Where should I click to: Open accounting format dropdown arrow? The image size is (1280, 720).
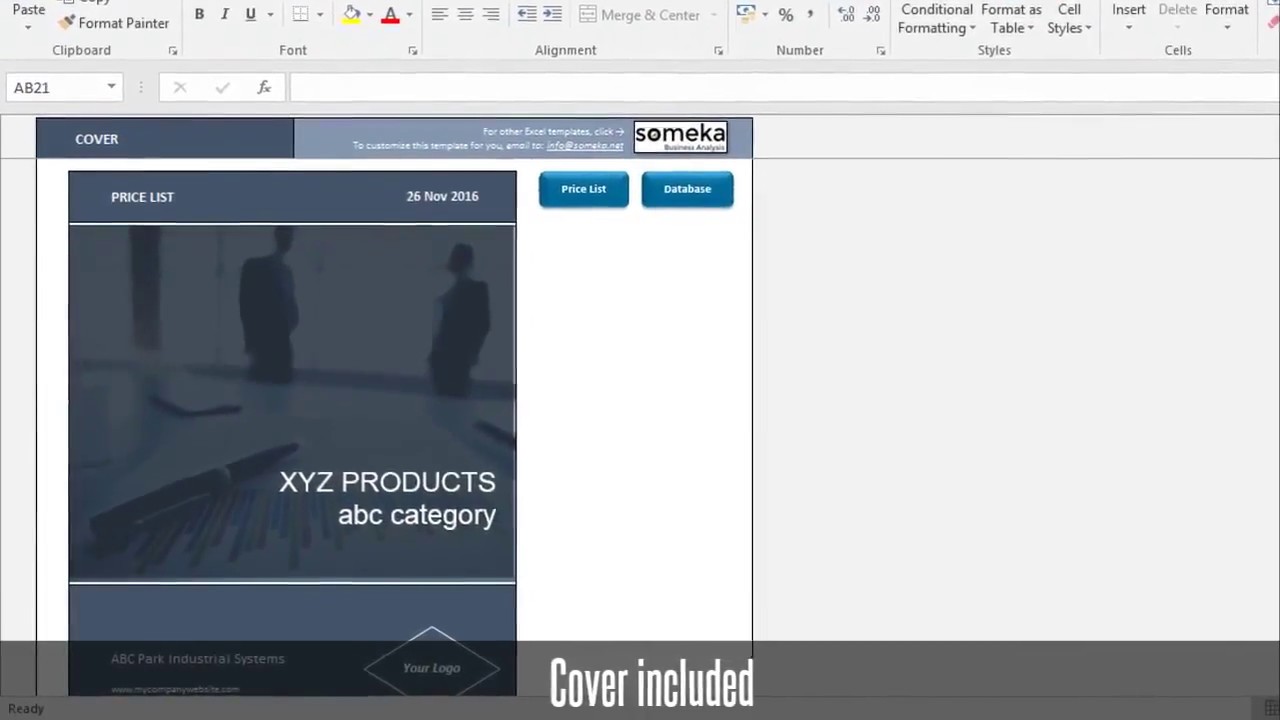click(x=765, y=15)
